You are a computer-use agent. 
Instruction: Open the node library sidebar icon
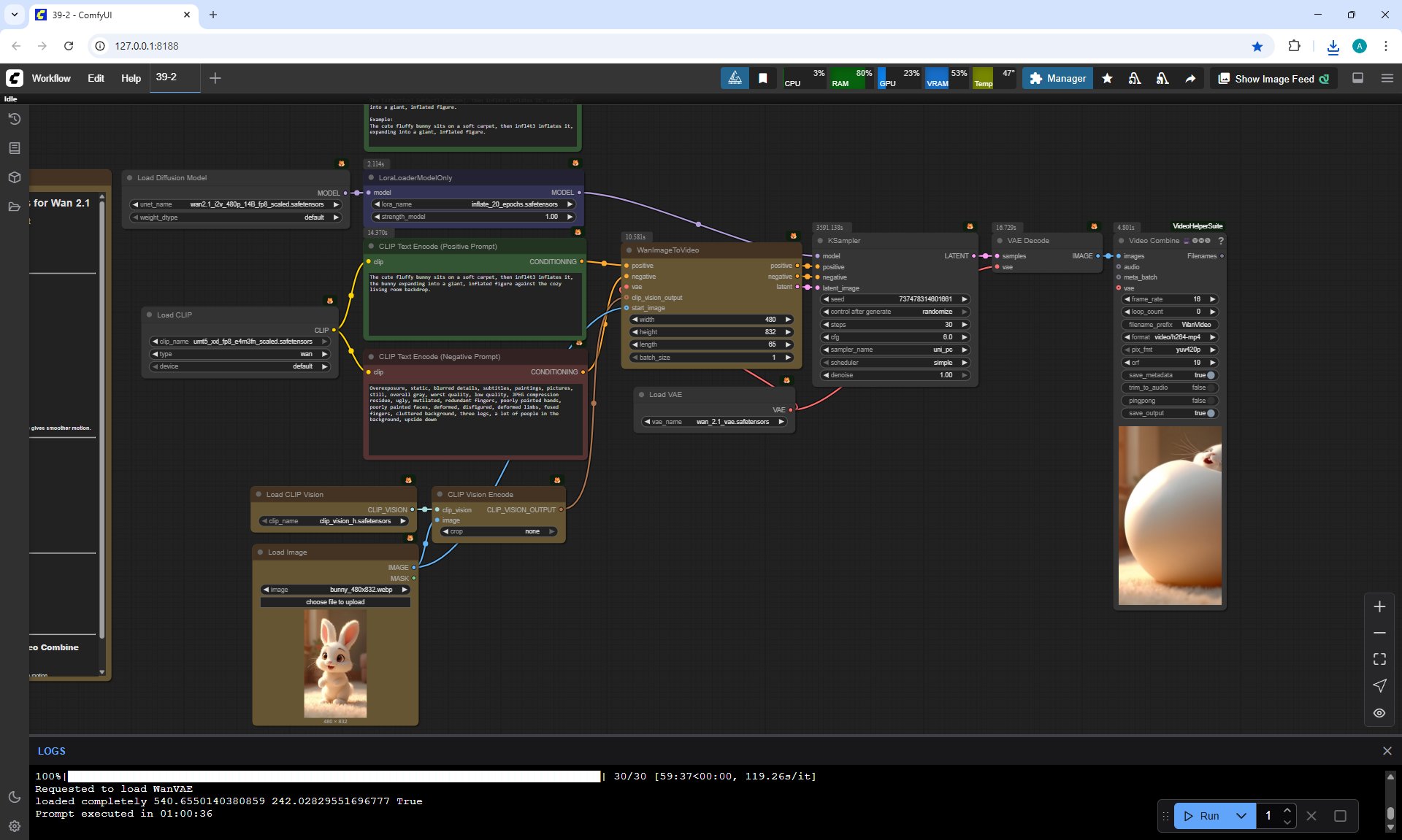coord(15,148)
